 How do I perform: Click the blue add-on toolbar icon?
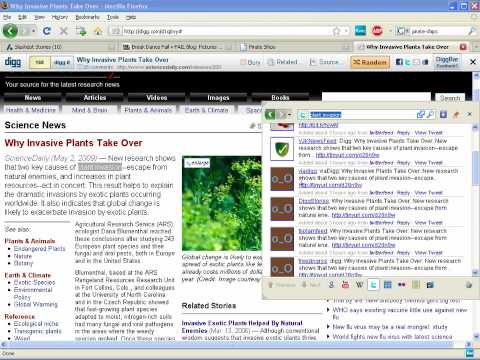(x=360, y=31)
